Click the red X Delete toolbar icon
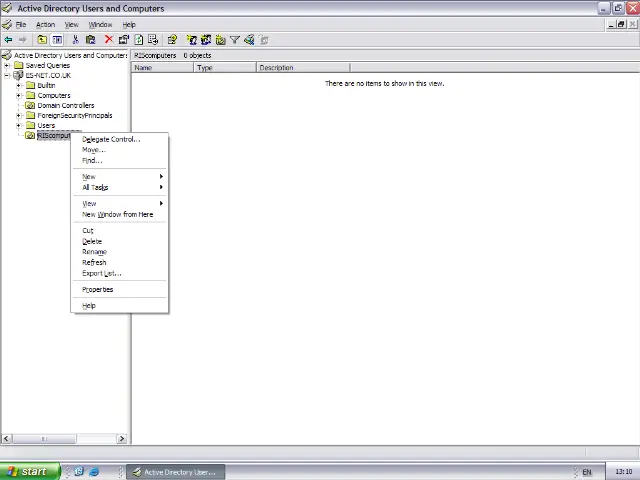Viewport: 640px width, 480px height. coord(108,40)
